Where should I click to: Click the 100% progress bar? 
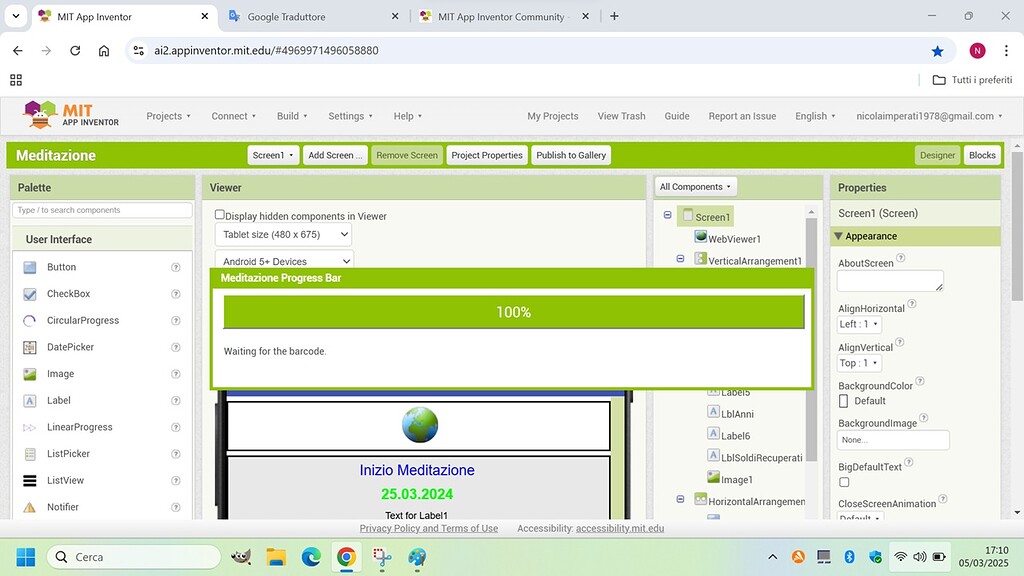[512, 312]
